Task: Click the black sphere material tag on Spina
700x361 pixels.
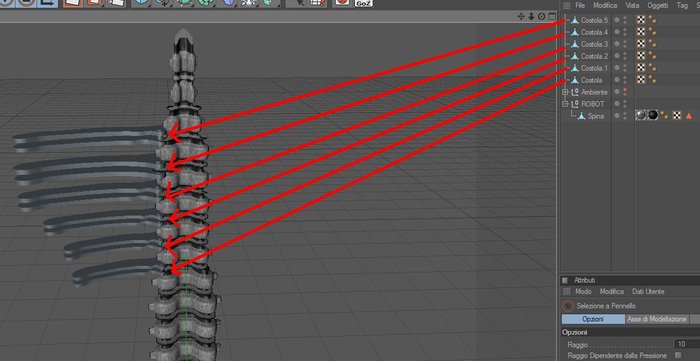Action: click(653, 116)
